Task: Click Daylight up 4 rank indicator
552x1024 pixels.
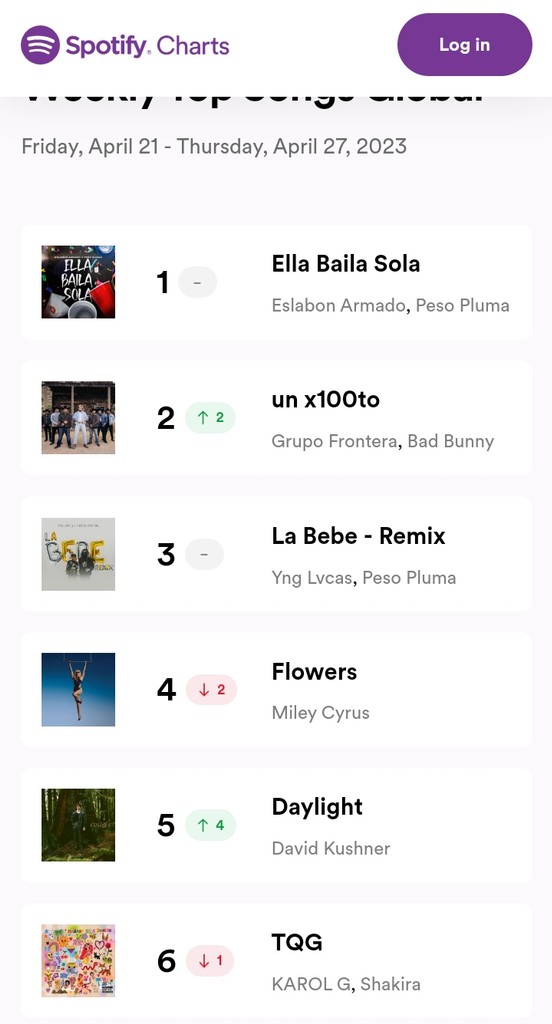Action: 210,825
